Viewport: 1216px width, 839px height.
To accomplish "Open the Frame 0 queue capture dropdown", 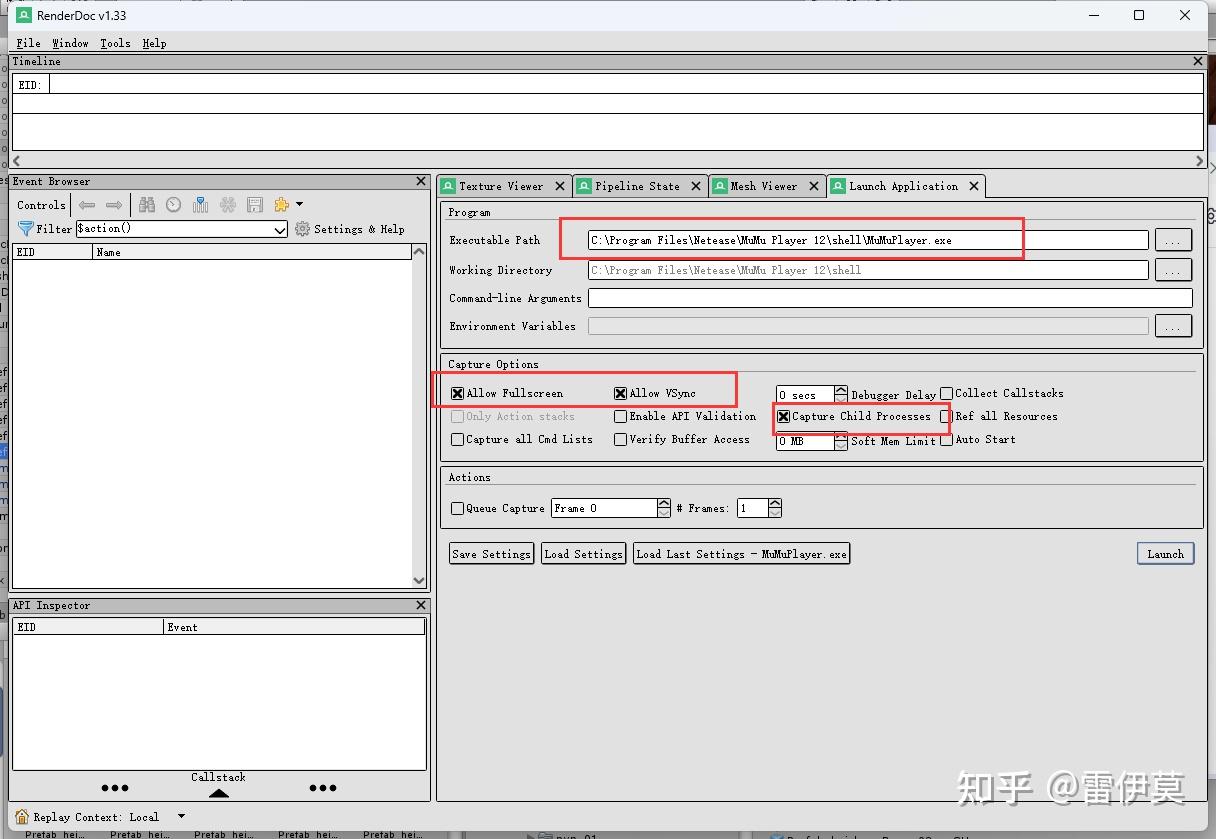I will pos(663,508).
